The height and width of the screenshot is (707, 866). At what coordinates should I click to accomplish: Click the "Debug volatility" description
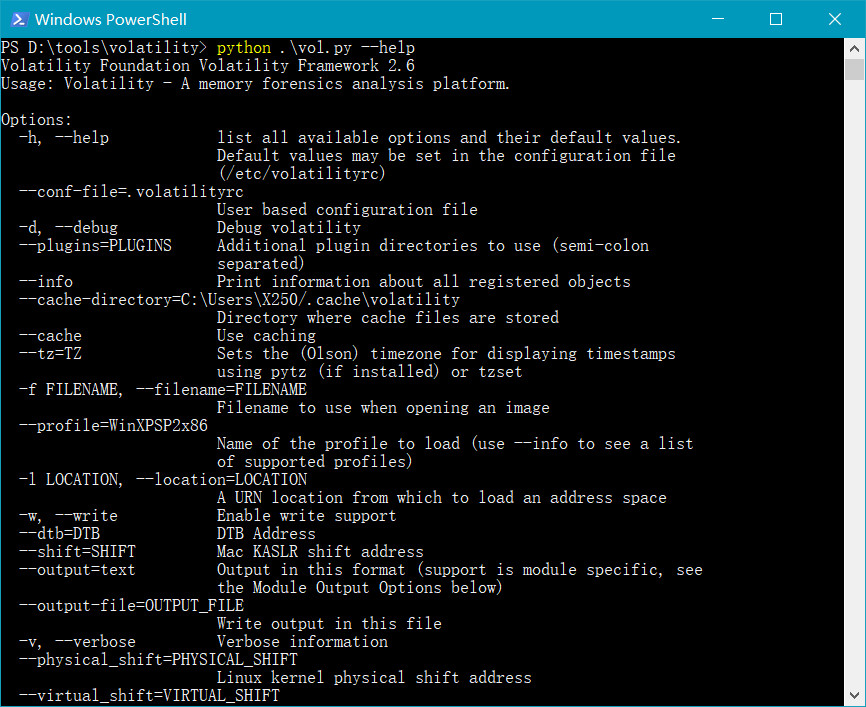pyautogui.click(x=289, y=228)
